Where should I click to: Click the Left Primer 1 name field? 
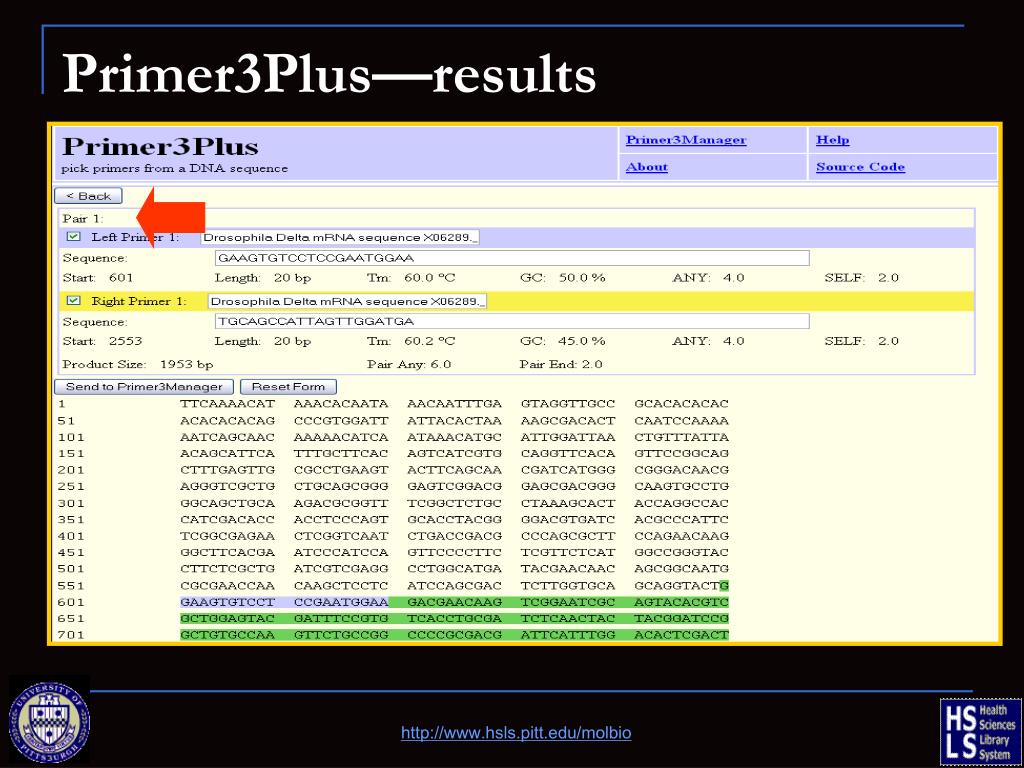click(x=340, y=238)
